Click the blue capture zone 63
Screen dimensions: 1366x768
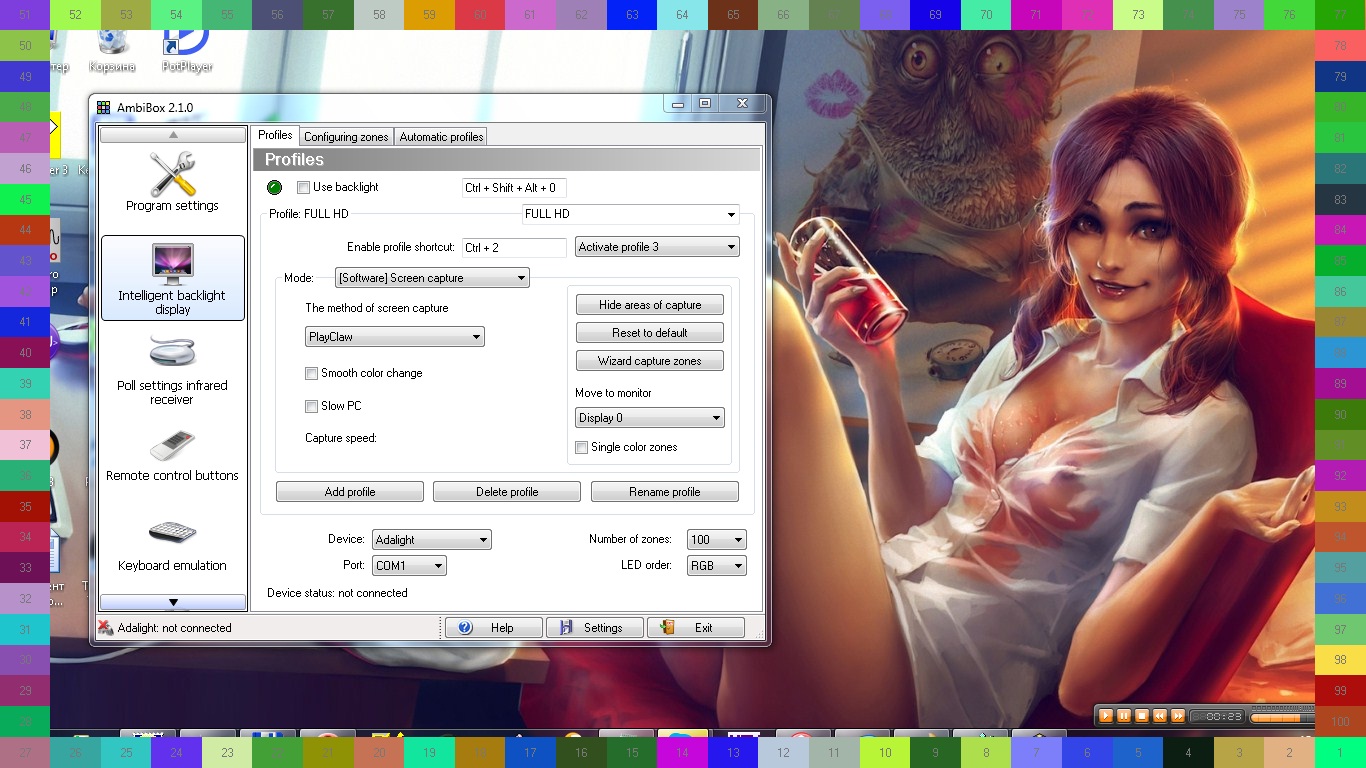632,15
